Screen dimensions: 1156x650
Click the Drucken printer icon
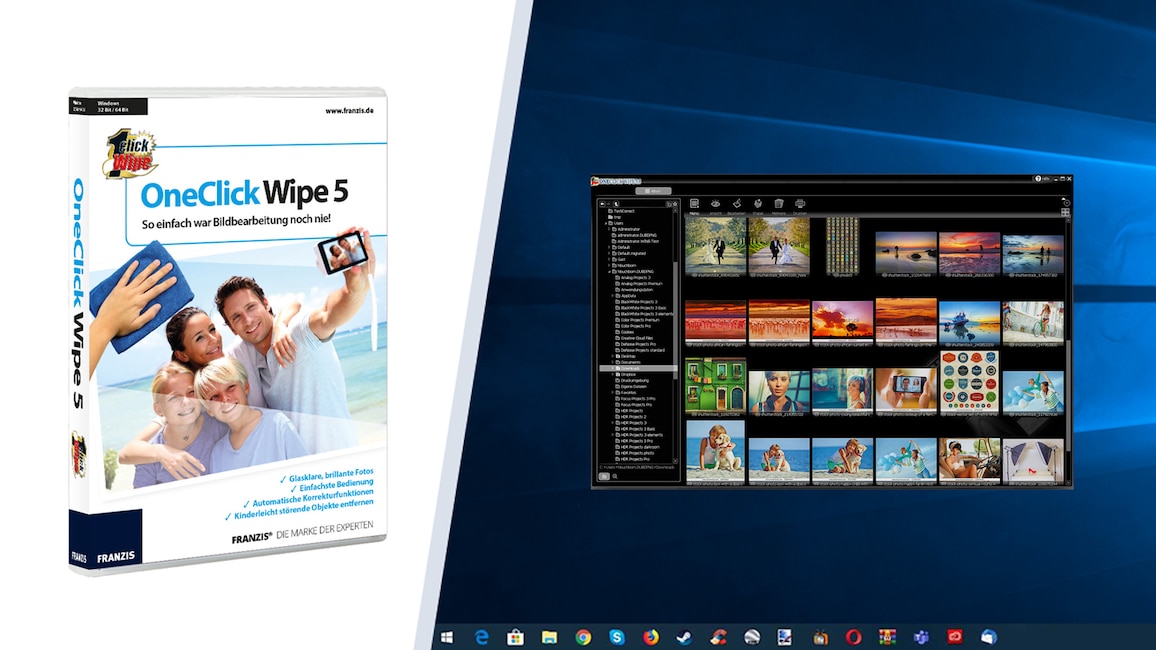click(x=800, y=203)
